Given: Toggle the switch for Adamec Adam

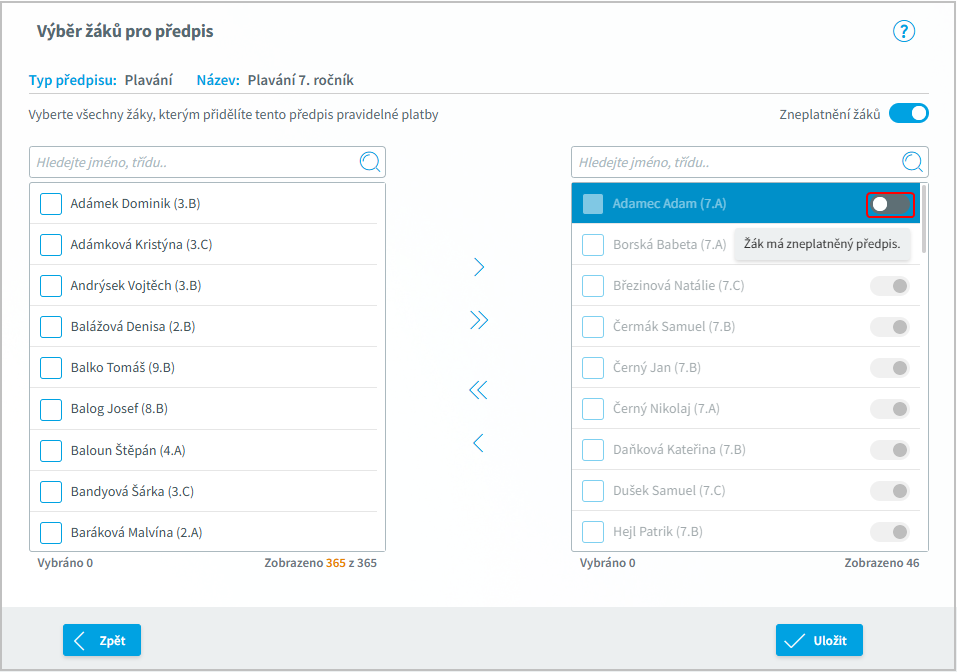Looking at the screenshot, I should 890,204.
